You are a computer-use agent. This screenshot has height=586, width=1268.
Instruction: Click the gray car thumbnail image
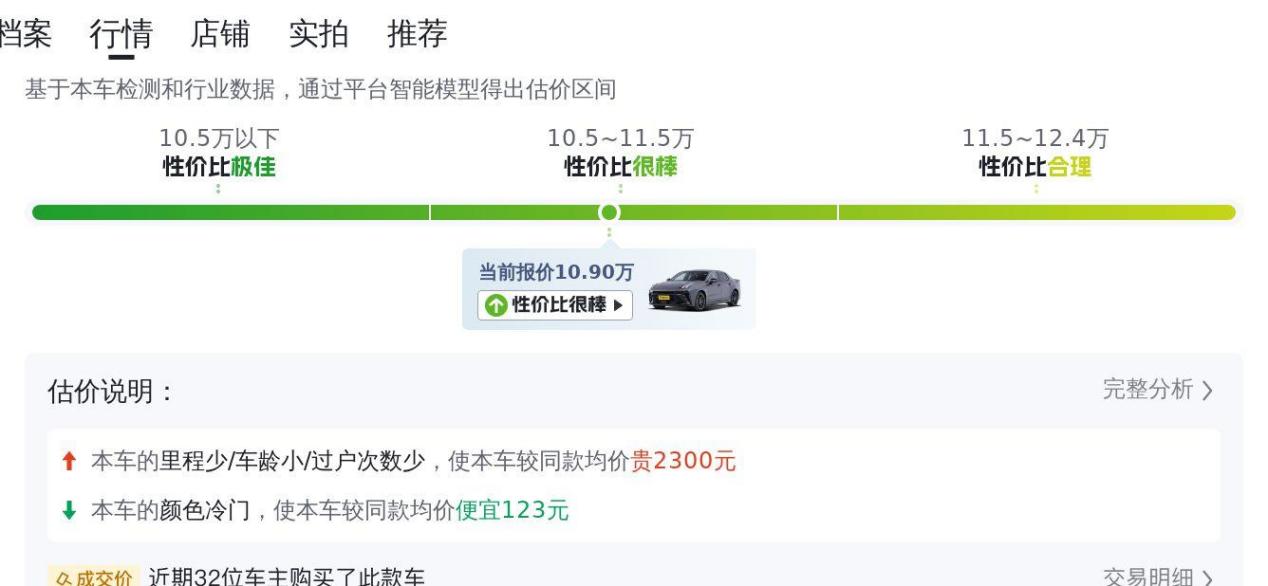pos(694,290)
